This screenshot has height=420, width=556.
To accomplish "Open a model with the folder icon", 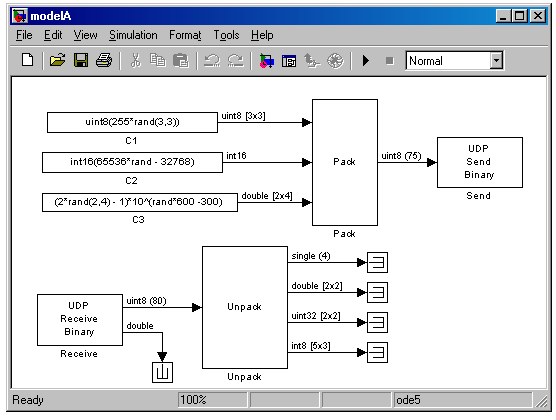I will pos(57,60).
